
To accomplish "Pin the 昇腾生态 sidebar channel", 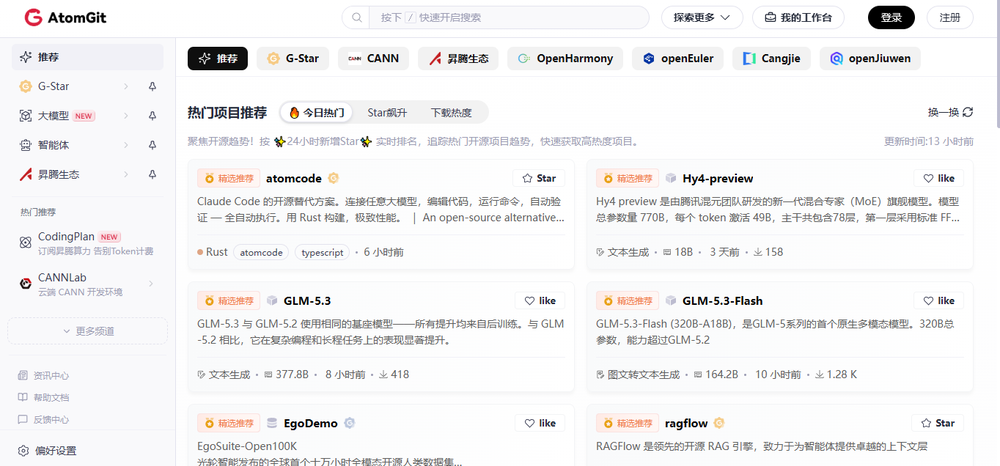I will click(x=152, y=174).
